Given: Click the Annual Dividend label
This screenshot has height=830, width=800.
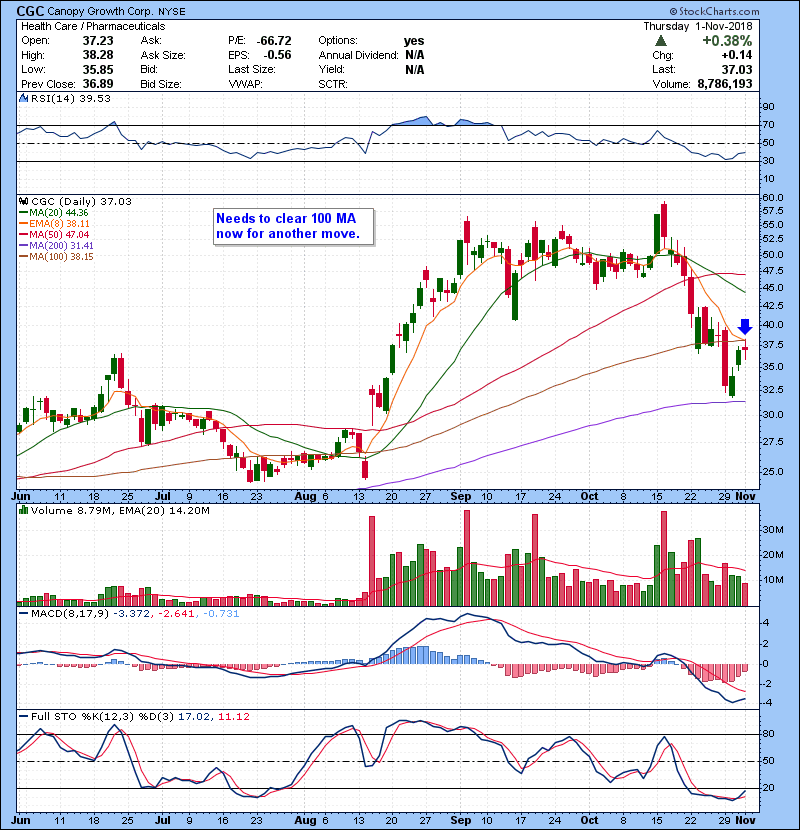Looking at the screenshot, I should click(x=358, y=55).
